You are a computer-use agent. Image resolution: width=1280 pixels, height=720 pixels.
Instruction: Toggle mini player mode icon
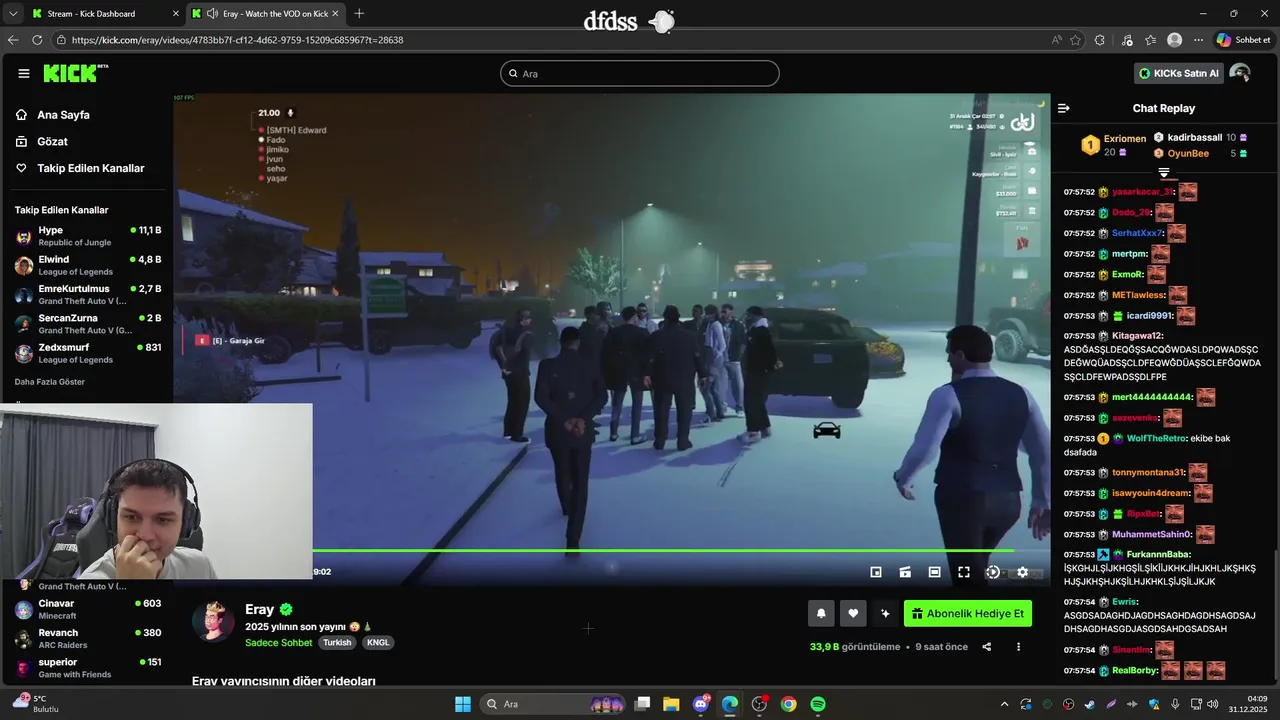(x=876, y=572)
